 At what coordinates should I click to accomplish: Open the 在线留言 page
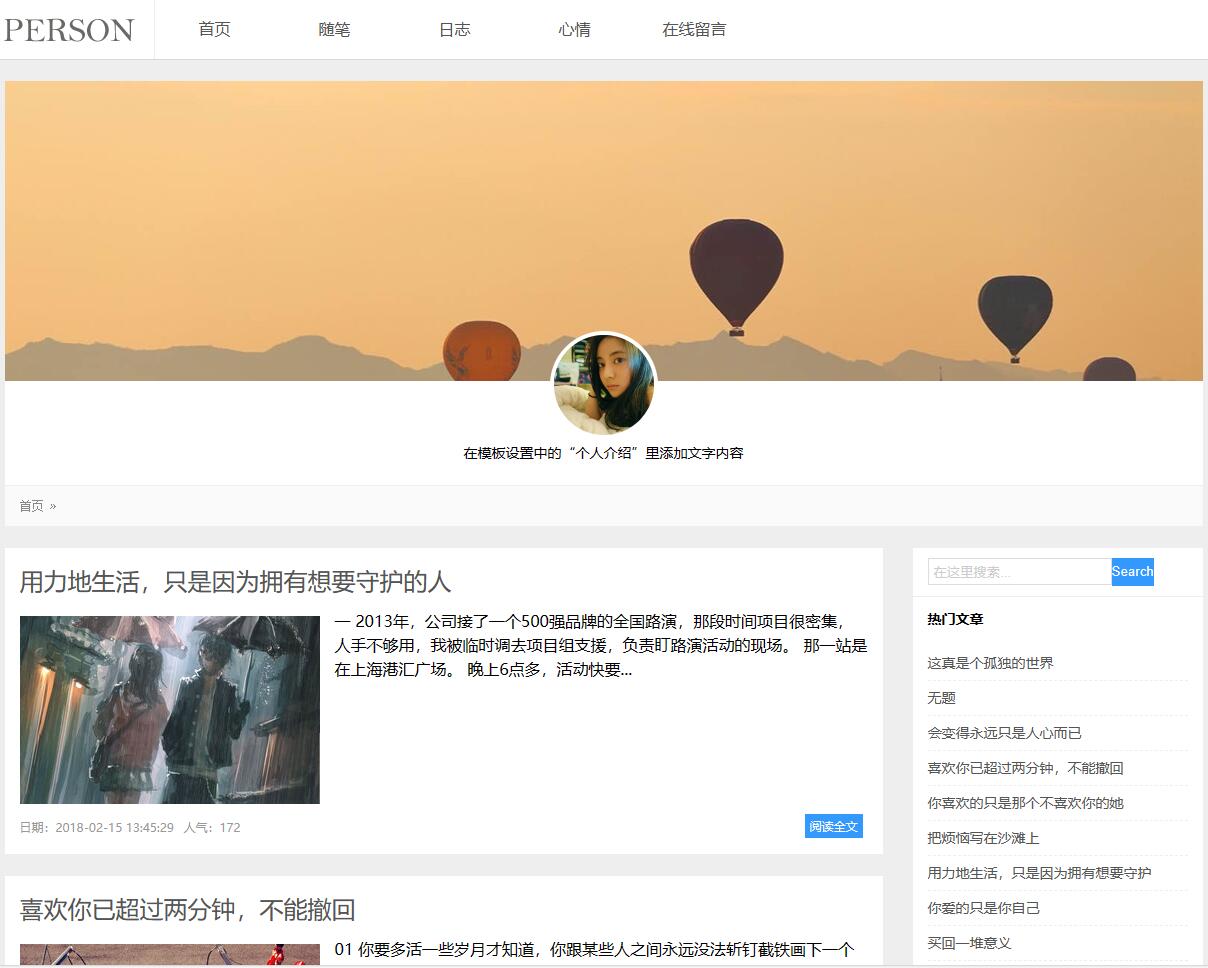coord(694,30)
